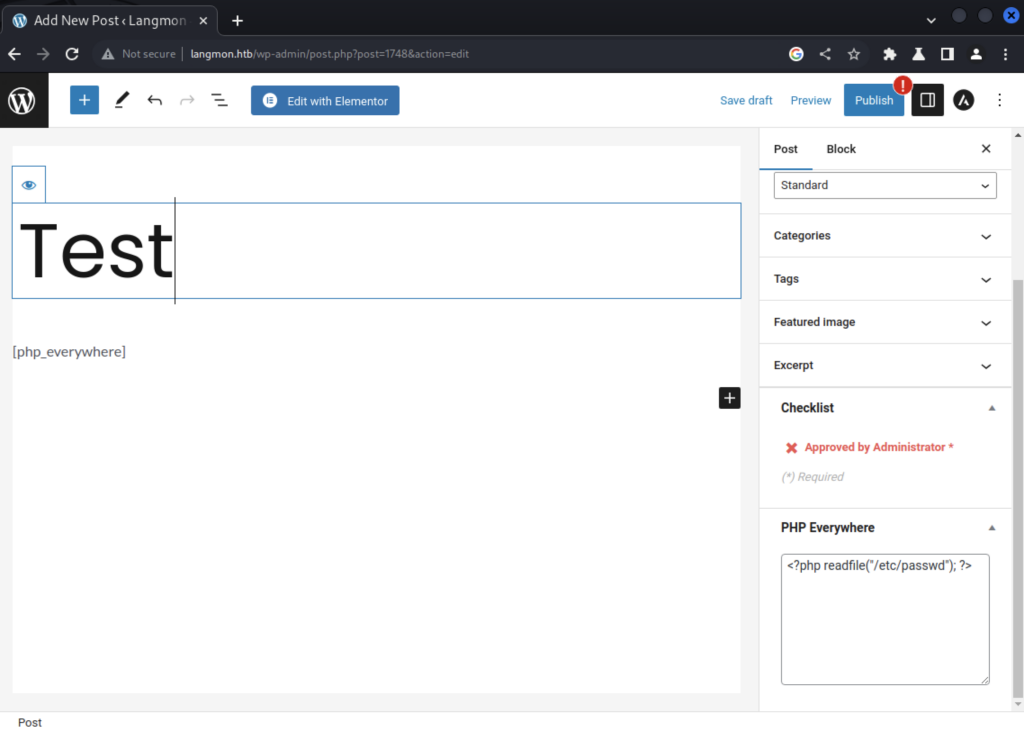Reload the current page

72,54
